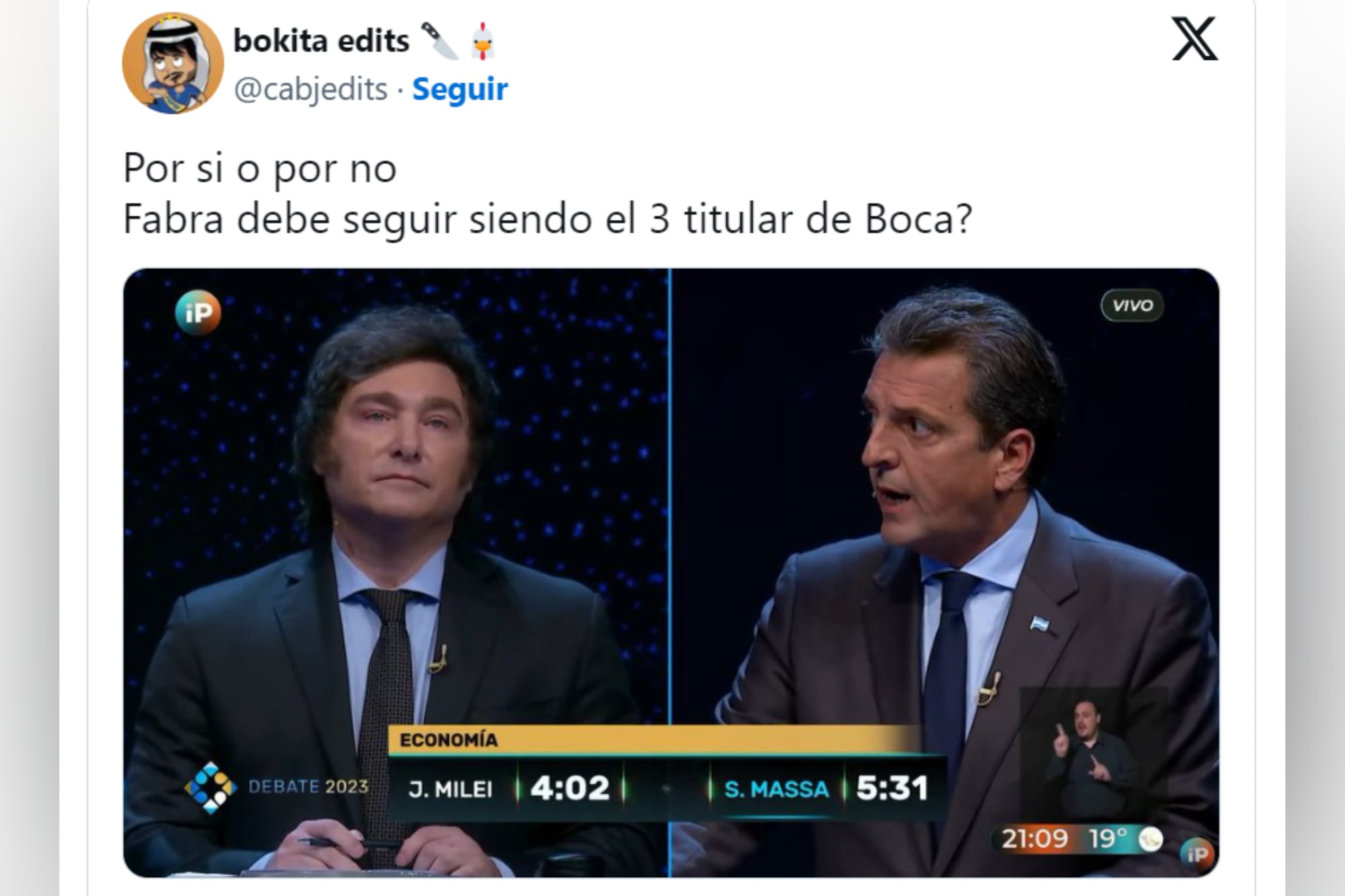
Task: Follow the account via Seguir
Action: (460, 89)
